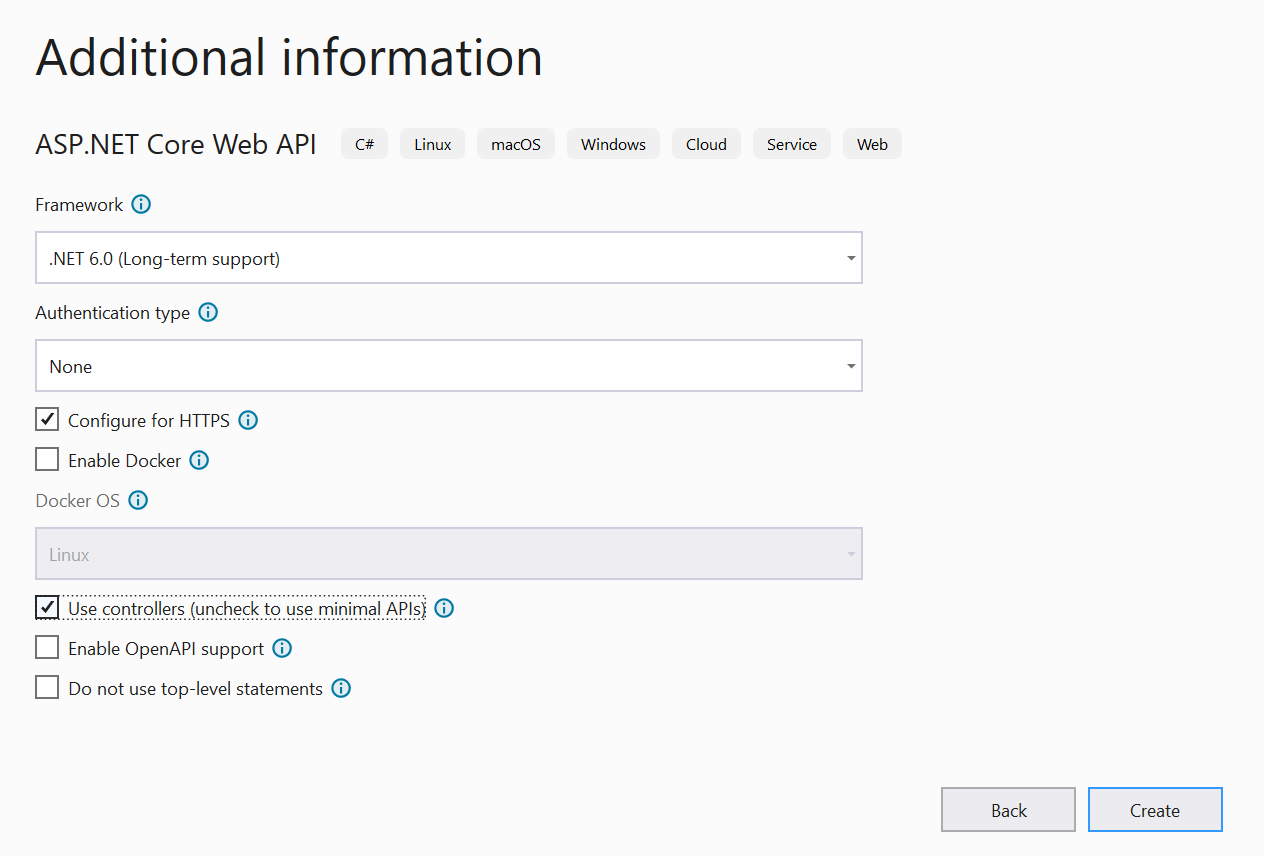Show info for Use controllers option
This screenshot has height=856, width=1264.
(444, 609)
